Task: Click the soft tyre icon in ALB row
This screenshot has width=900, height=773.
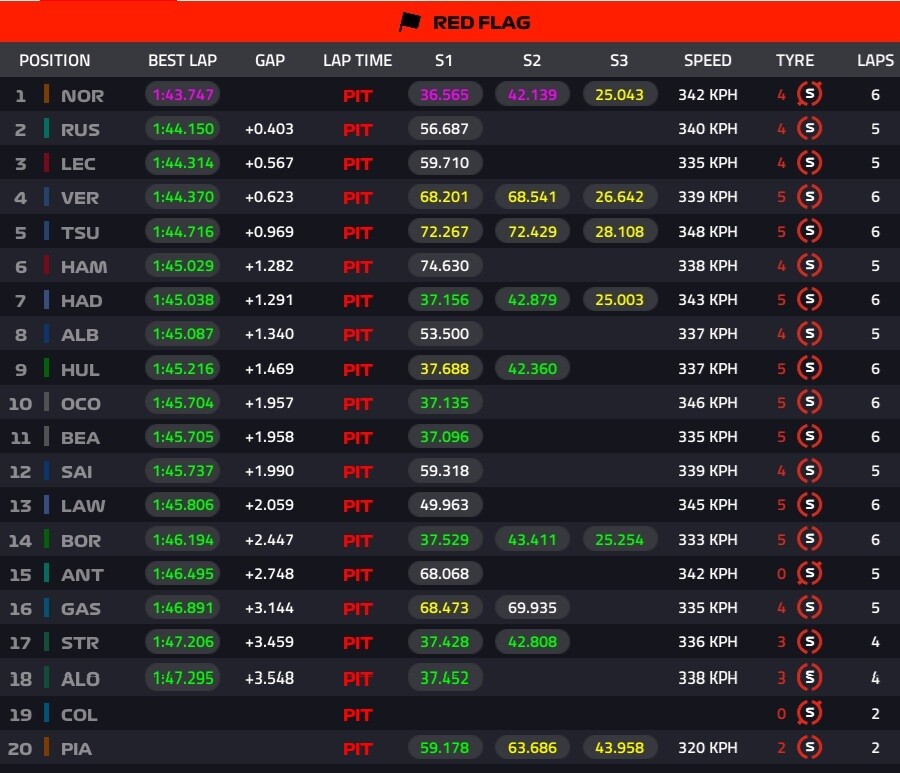Action: click(809, 333)
